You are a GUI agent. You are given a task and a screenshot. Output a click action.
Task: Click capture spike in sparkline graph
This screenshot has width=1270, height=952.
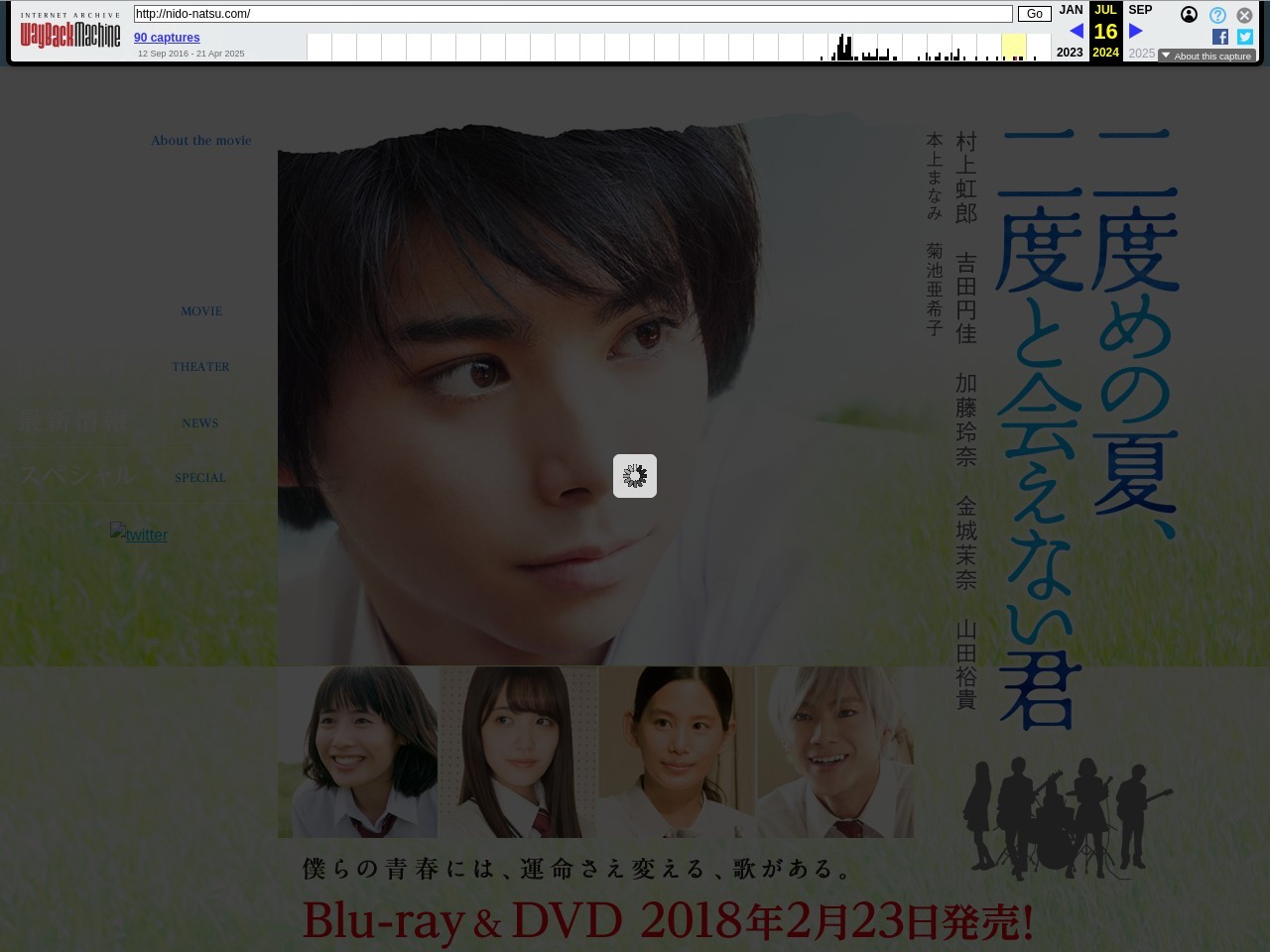pyautogui.click(x=844, y=47)
